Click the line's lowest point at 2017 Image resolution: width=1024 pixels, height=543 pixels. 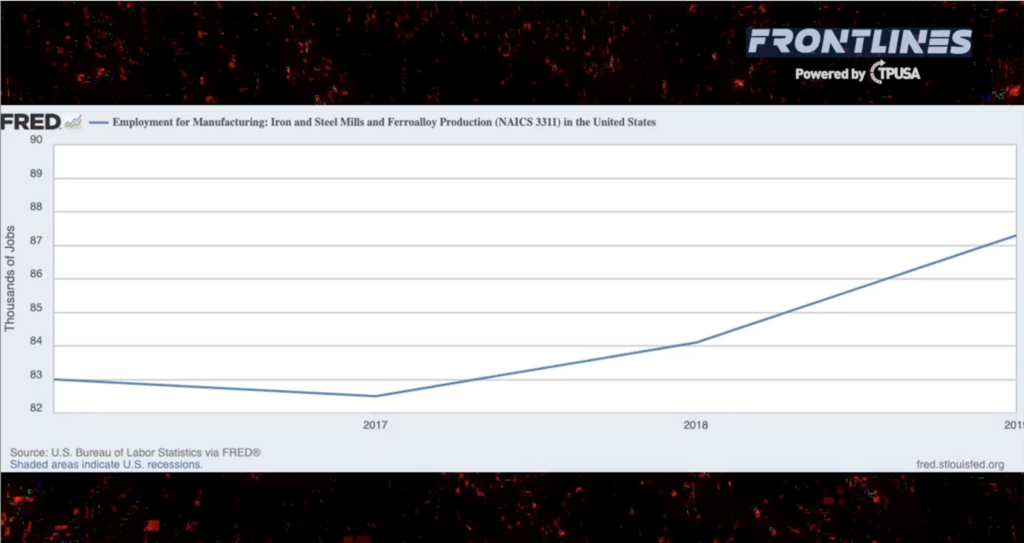375,396
